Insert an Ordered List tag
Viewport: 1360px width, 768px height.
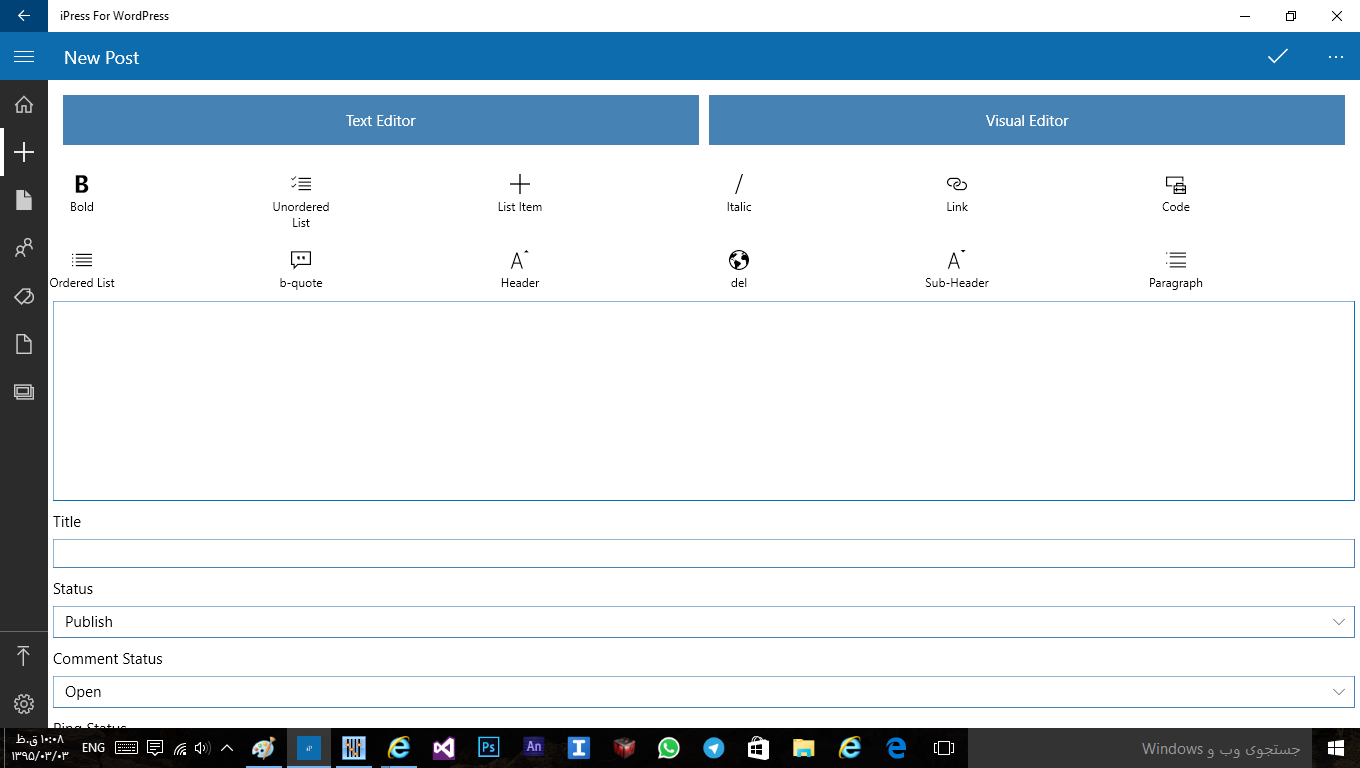tap(82, 269)
